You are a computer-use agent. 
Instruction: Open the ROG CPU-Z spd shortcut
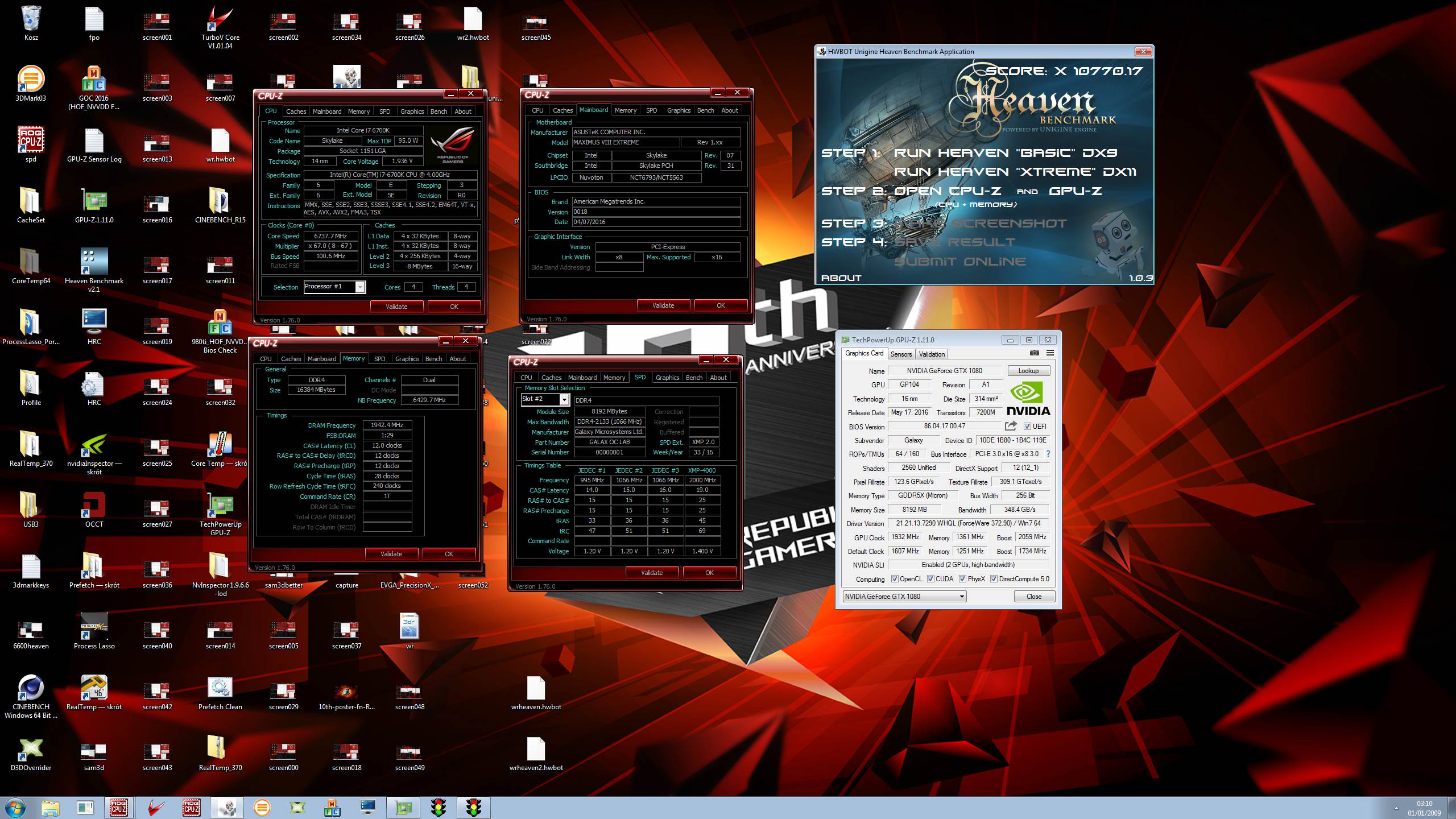[x=31, y=144]
